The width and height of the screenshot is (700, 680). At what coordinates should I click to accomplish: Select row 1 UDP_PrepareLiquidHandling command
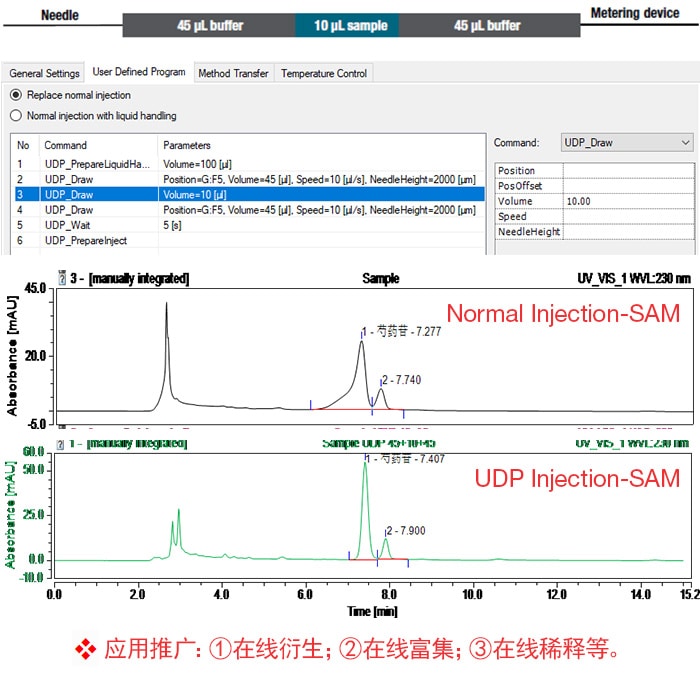pos(97,163)
